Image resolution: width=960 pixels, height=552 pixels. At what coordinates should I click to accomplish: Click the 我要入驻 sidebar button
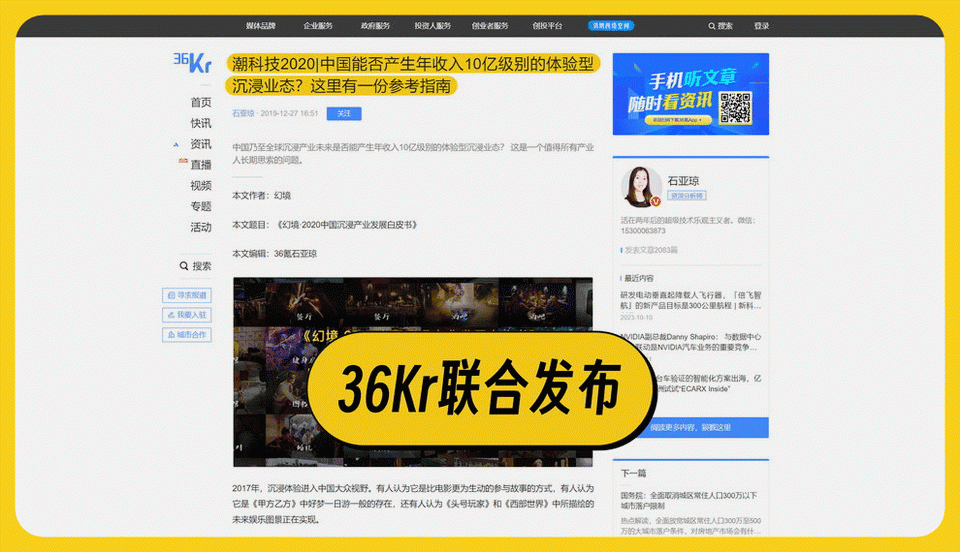pyautogui.click(x=187, y=315)
